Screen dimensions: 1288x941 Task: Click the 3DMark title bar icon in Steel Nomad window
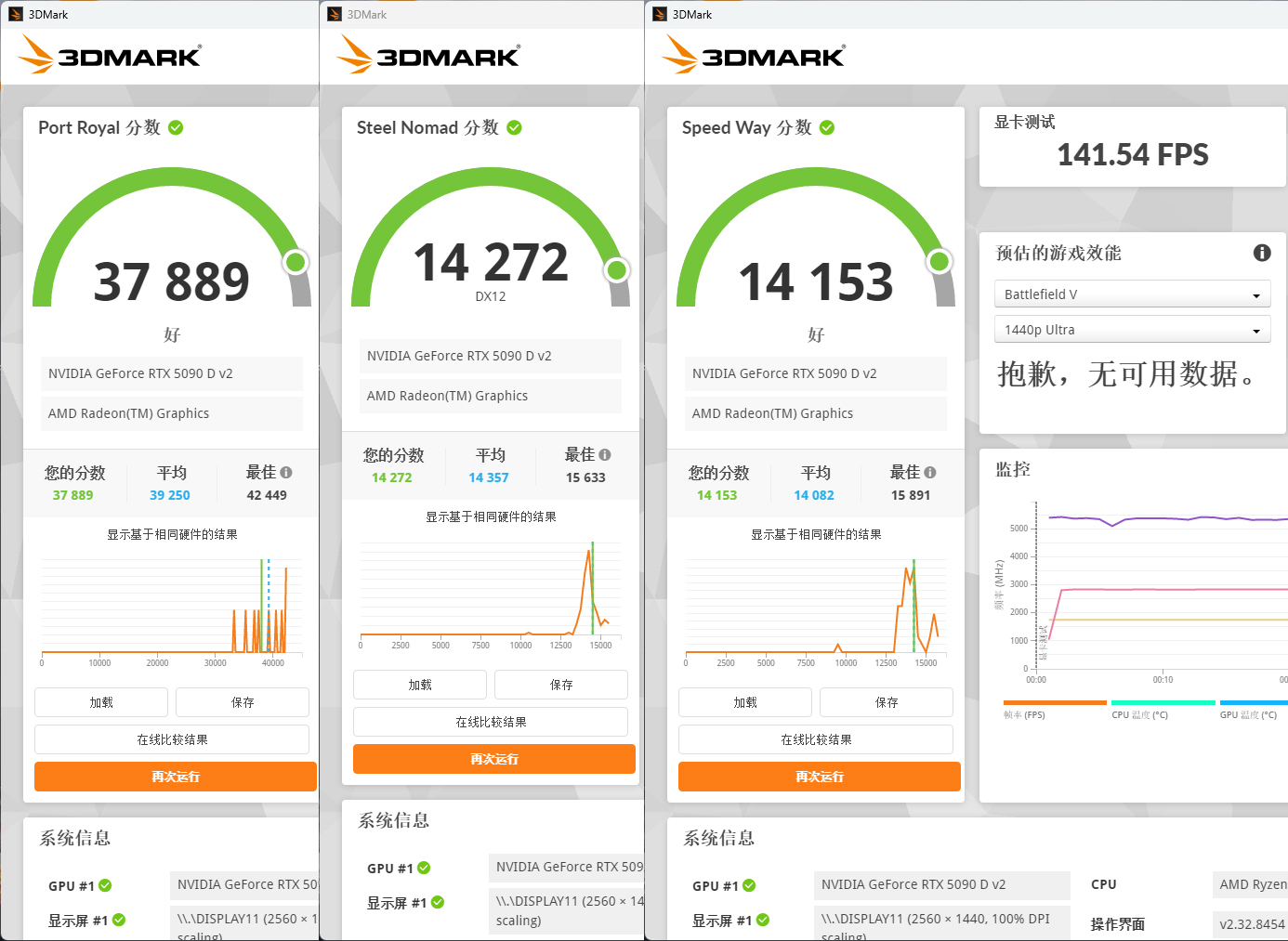point(335,14)
